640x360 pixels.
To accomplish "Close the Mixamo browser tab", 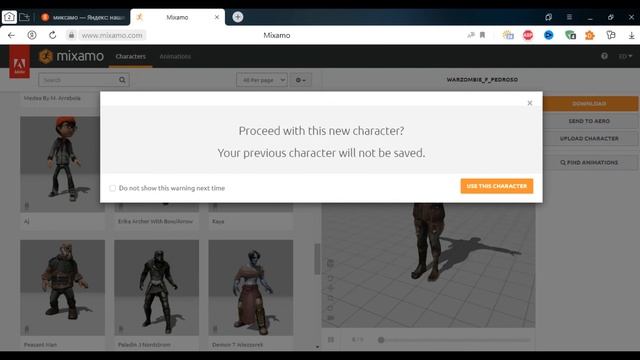I will (x=217, y=17).
